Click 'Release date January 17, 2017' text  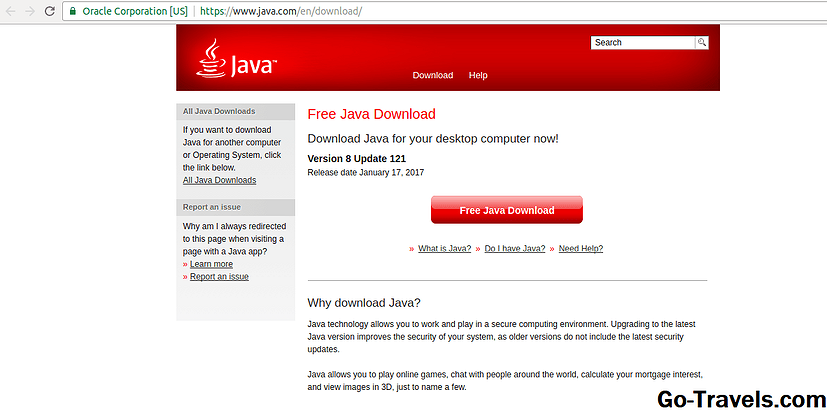pyautogui.click(x=366, y=172)
